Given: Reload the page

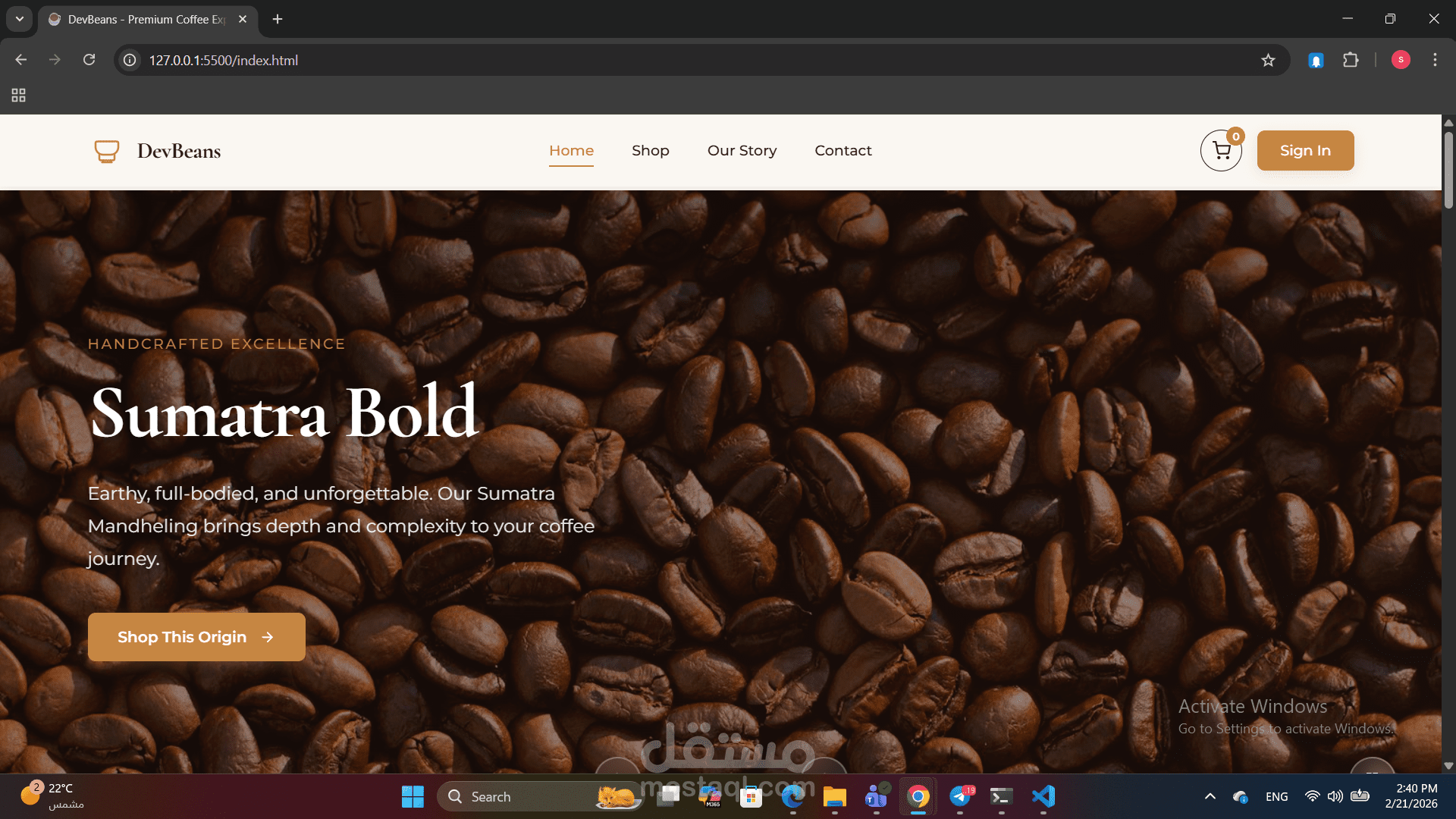Looking at the screenshot, I should coord(89,60).
